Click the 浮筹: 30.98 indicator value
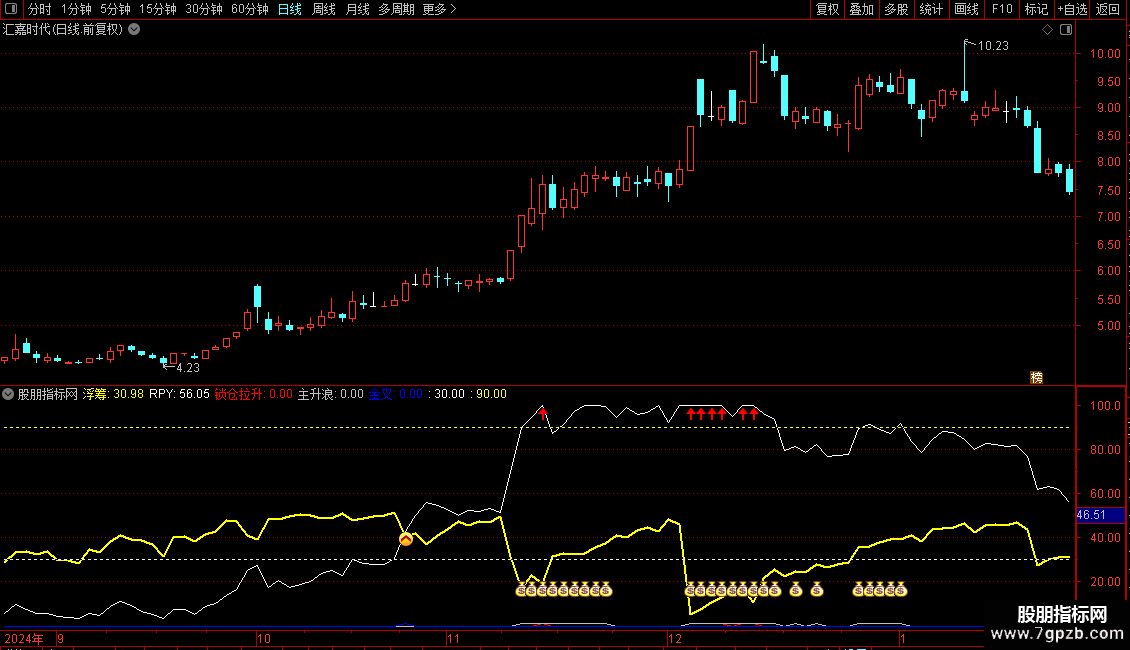Screen dimensions: 1130x650 click(x=113, y=394)
